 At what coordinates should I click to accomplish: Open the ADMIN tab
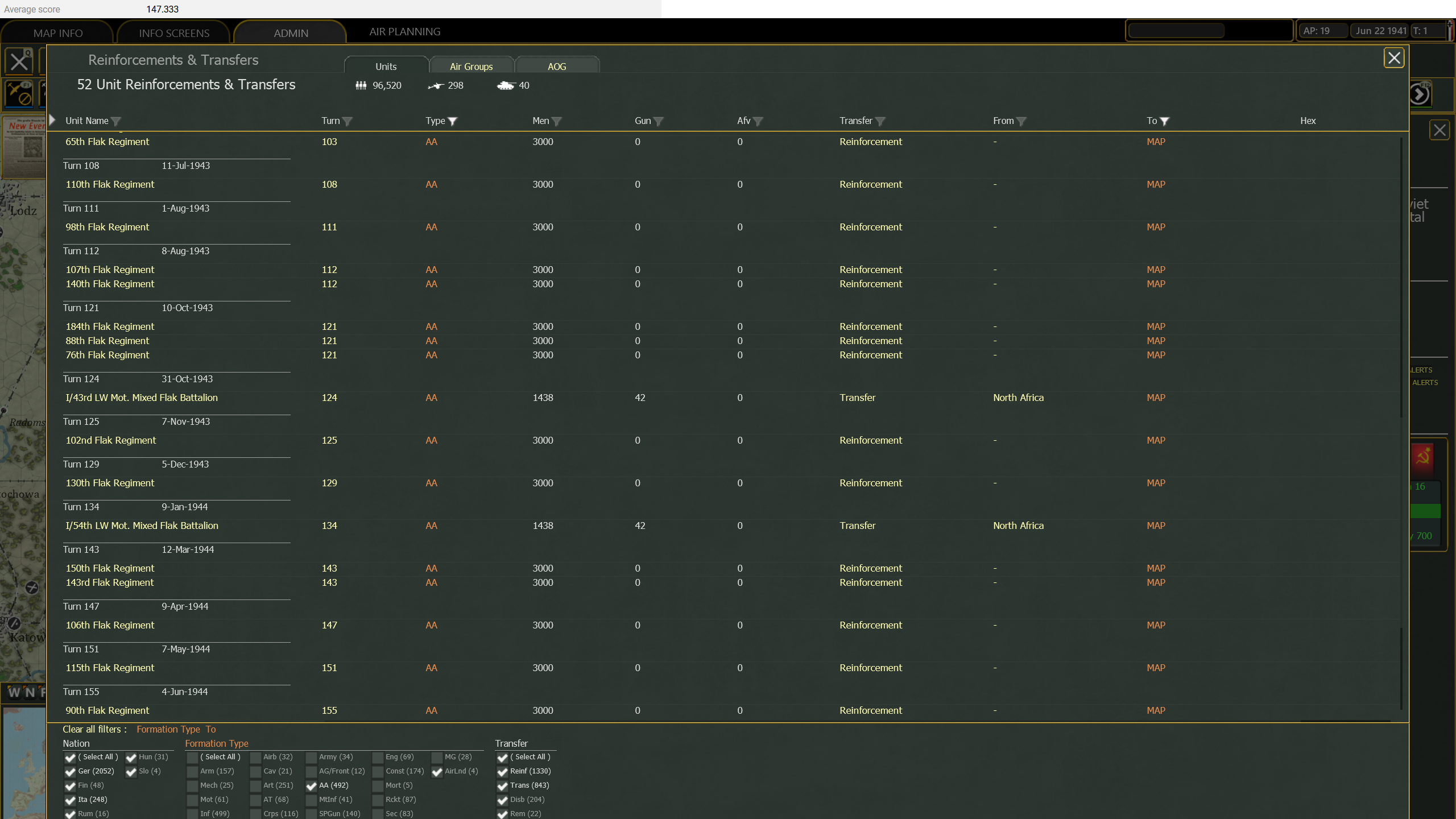point(291,33)
